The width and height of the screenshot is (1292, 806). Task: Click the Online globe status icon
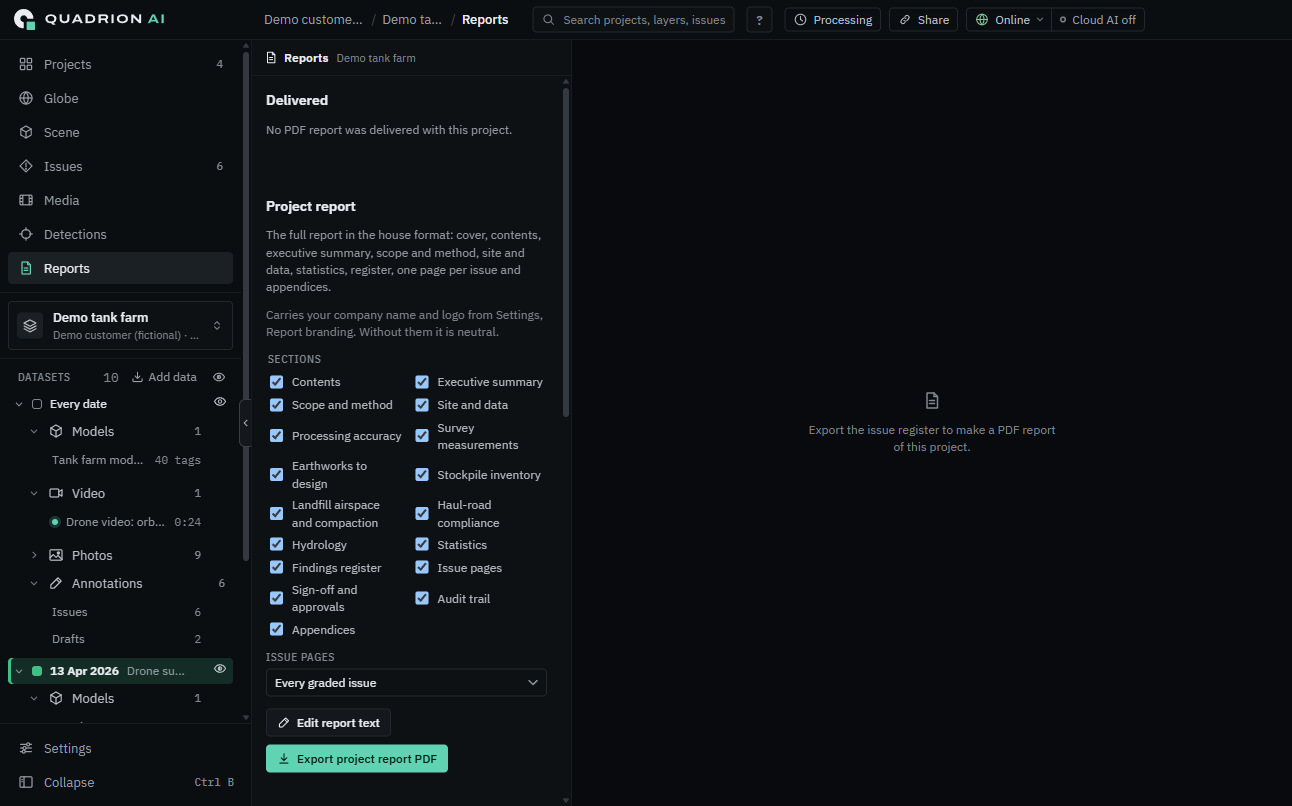click(982, 20)
